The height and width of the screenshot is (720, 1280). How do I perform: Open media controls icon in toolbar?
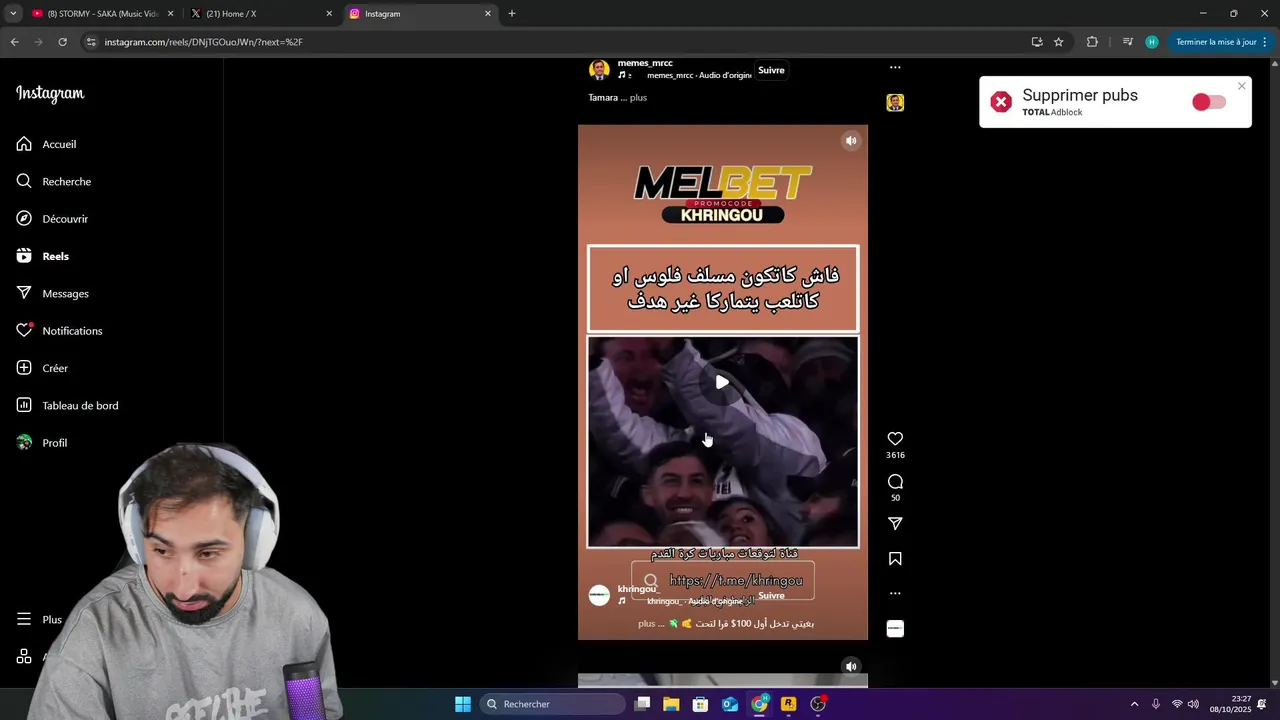[x=1128, y=42]
